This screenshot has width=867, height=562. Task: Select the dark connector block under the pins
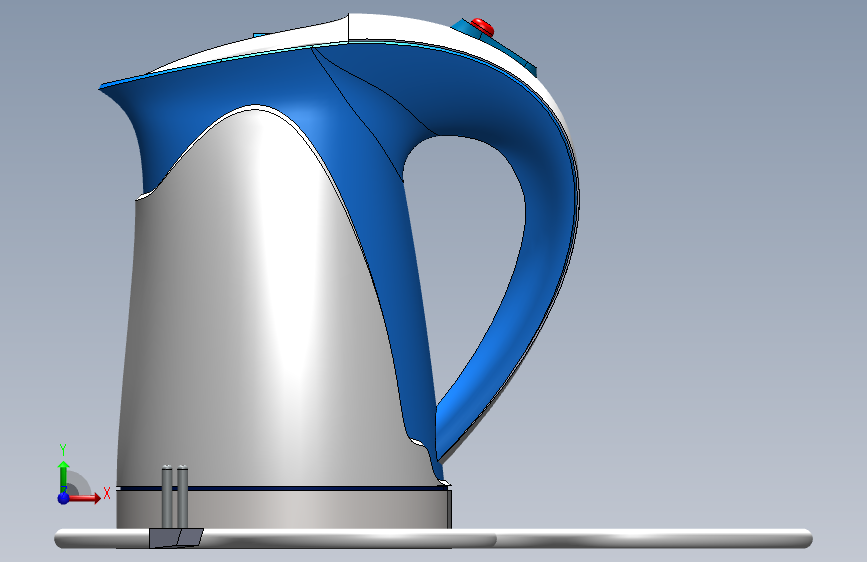176,538
